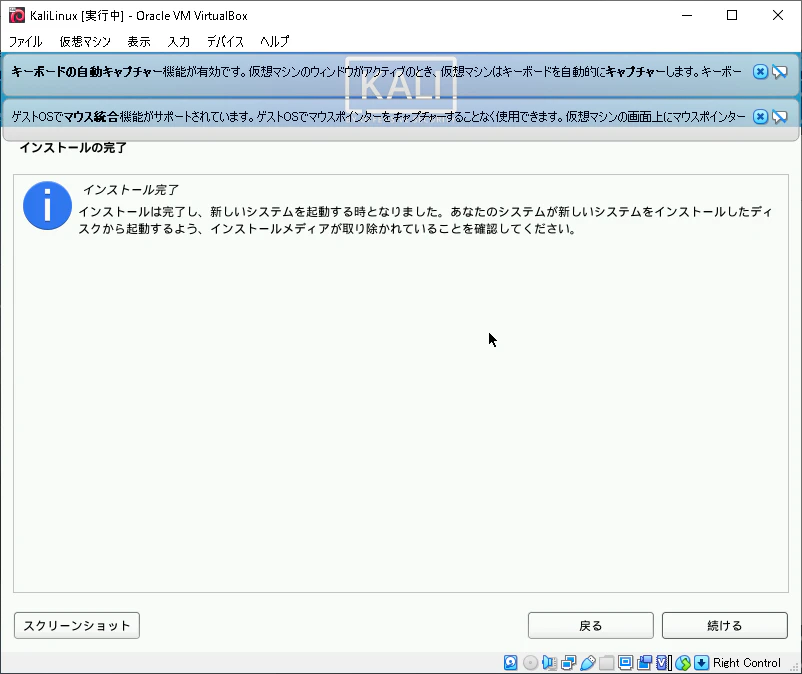Click the recording status icon

coord(644,663)
